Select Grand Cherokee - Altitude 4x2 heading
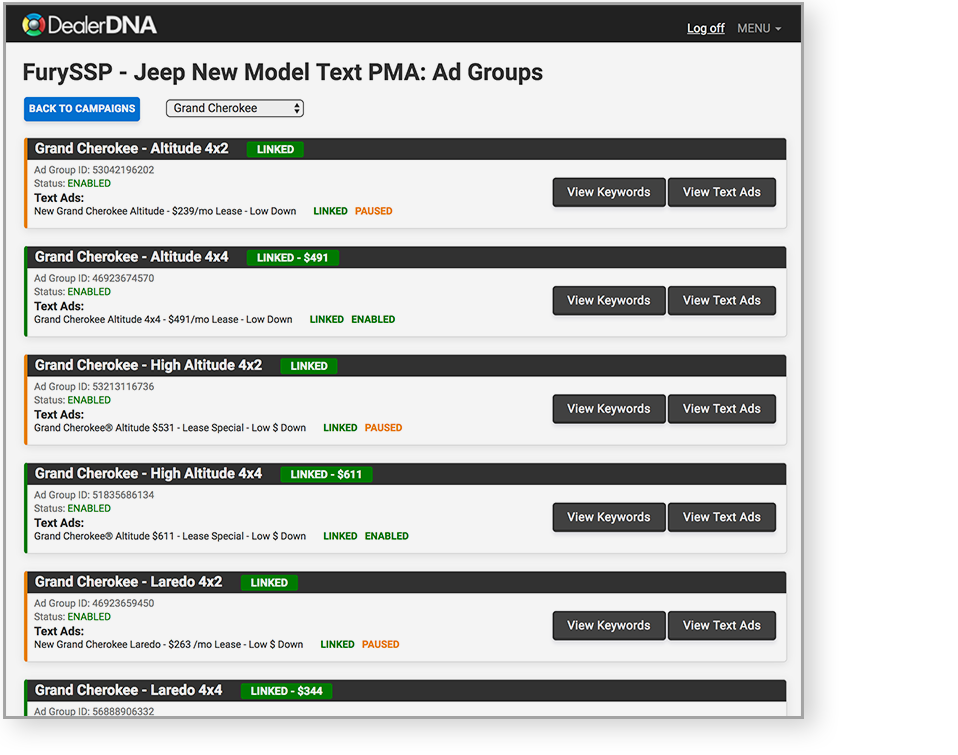The width and height of the screenshot is (958, 755). 131,148
